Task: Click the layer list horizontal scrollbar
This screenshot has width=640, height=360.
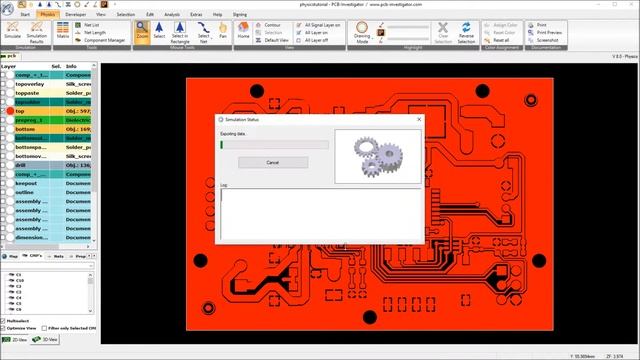Action: (46, 247)
